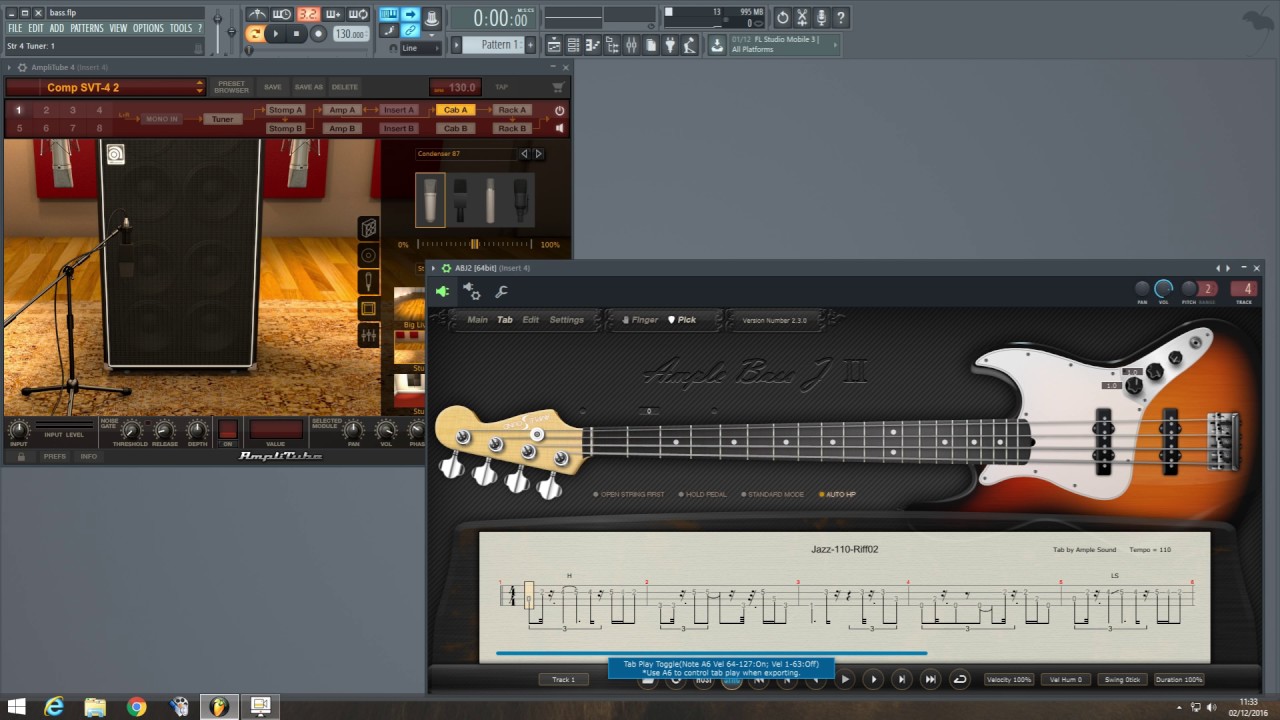Open the mixer icon in toolbar
This screenshot has width=1280, height=720.
click(x=631, y=45)
